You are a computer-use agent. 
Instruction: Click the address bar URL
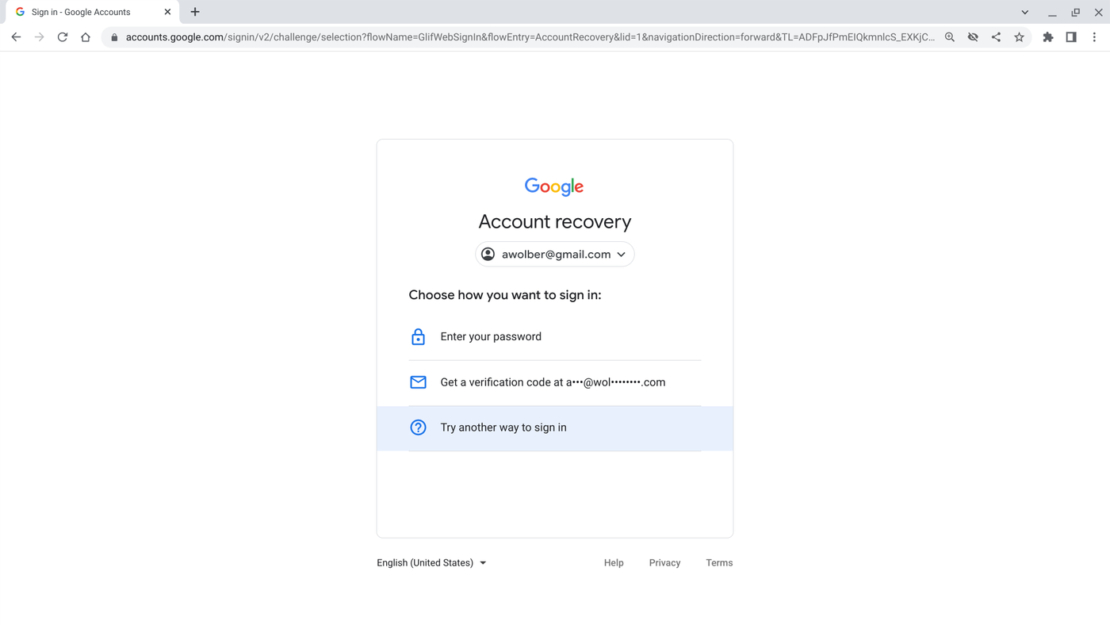(x=530, y=37)
